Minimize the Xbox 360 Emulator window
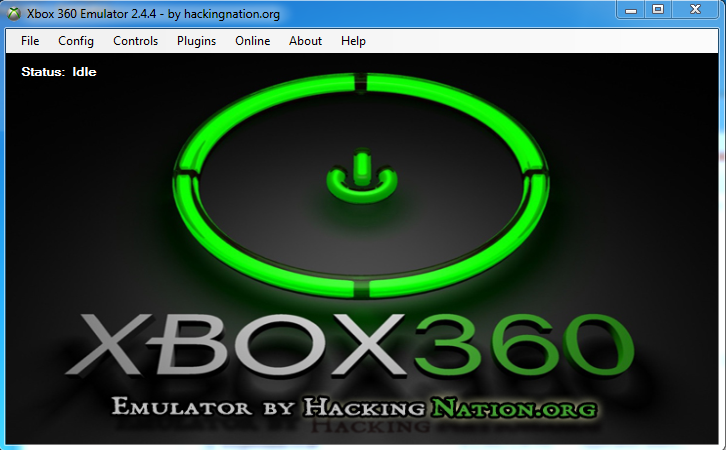 pos(631,10)
